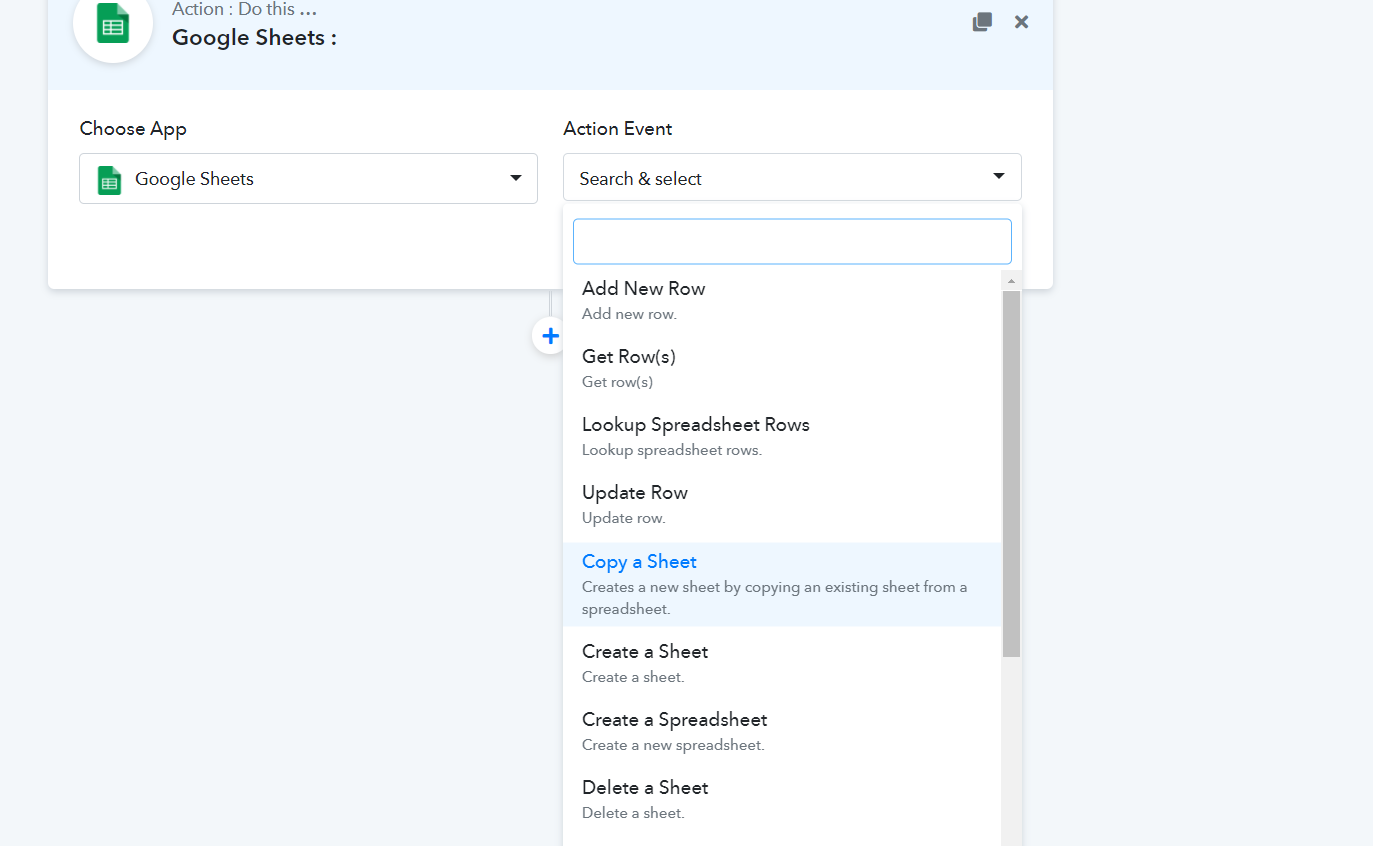The width and height of the screenshot is (1373, 846).
Task: Select the Add New Row action
Action: pyautogui.click(x=782, y=300)
